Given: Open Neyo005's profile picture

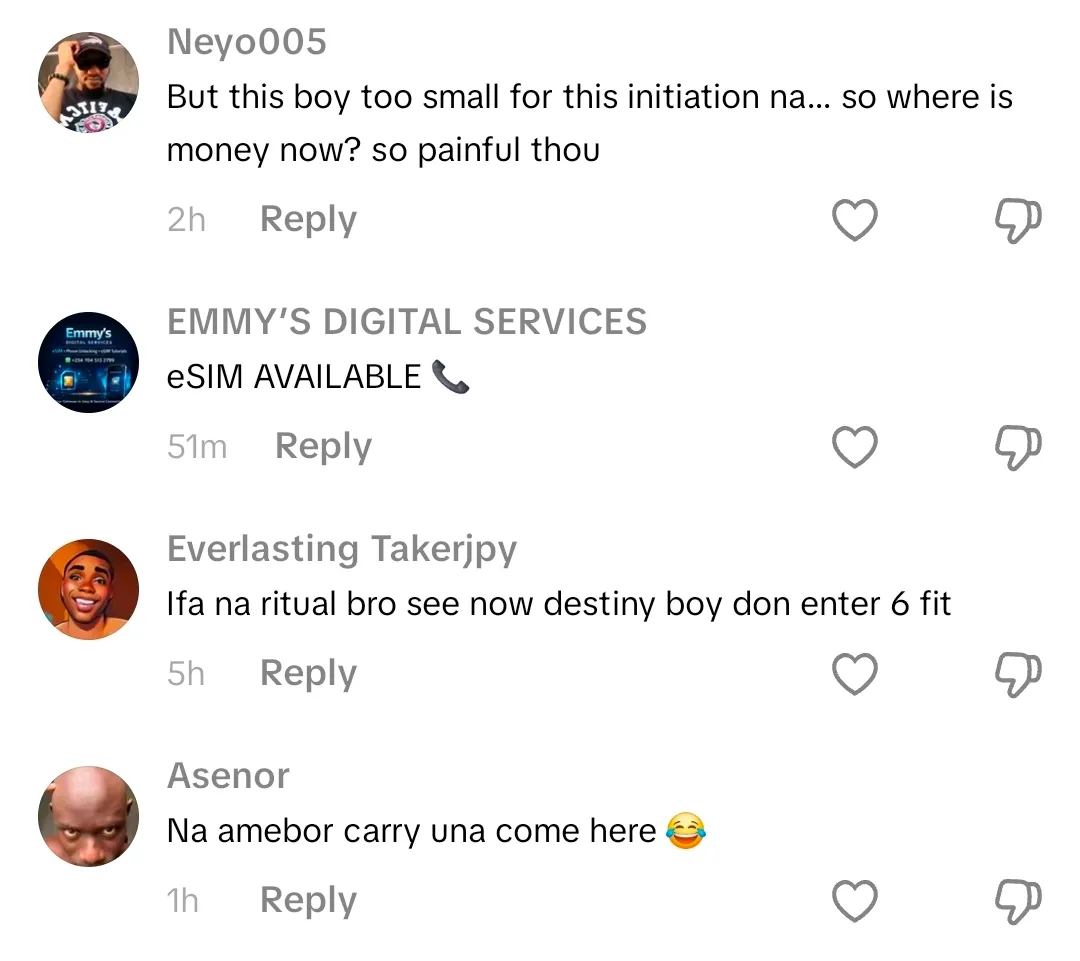Looking at the screenshot, I should [88, 82].
